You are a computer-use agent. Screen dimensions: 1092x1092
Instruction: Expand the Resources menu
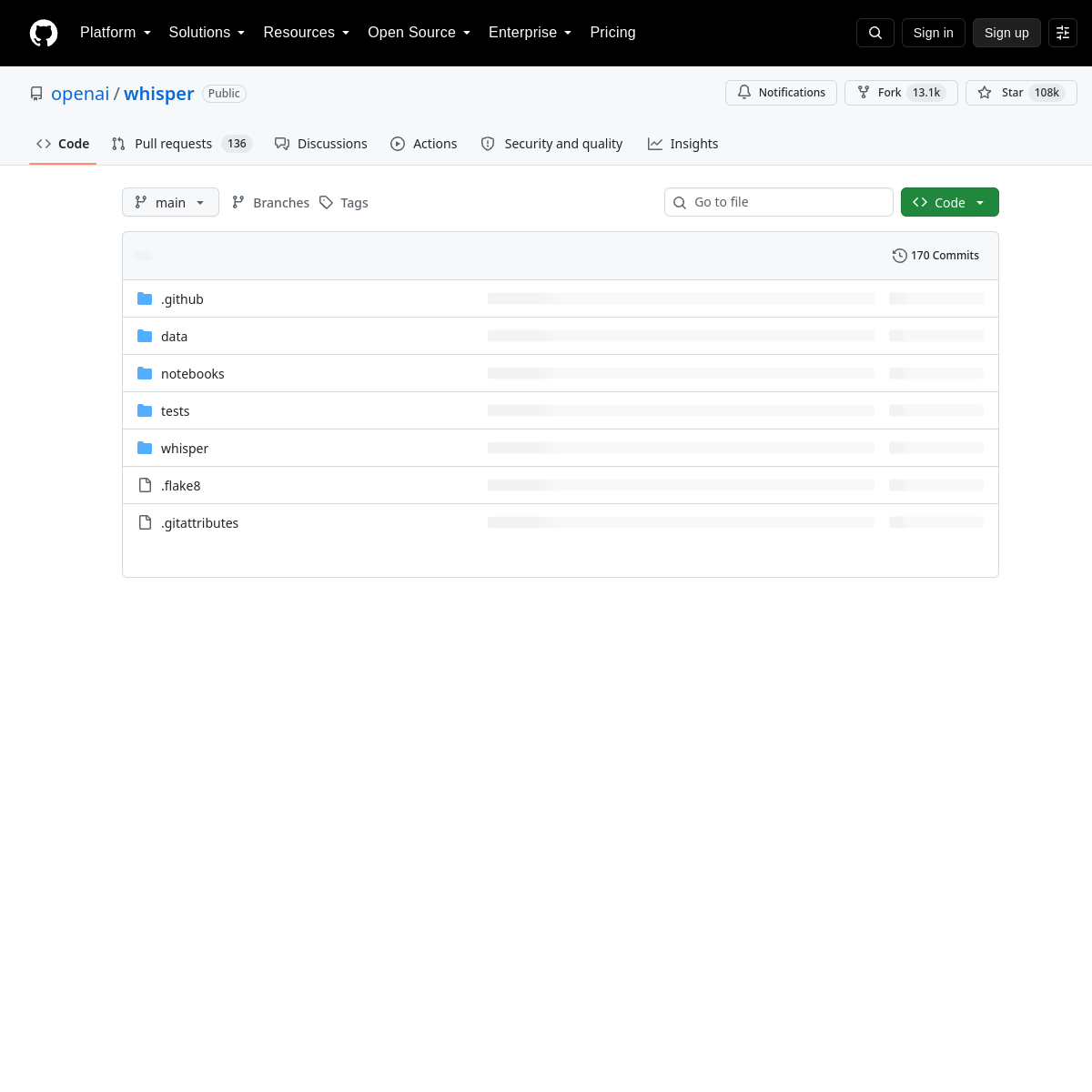click(307, 33)
